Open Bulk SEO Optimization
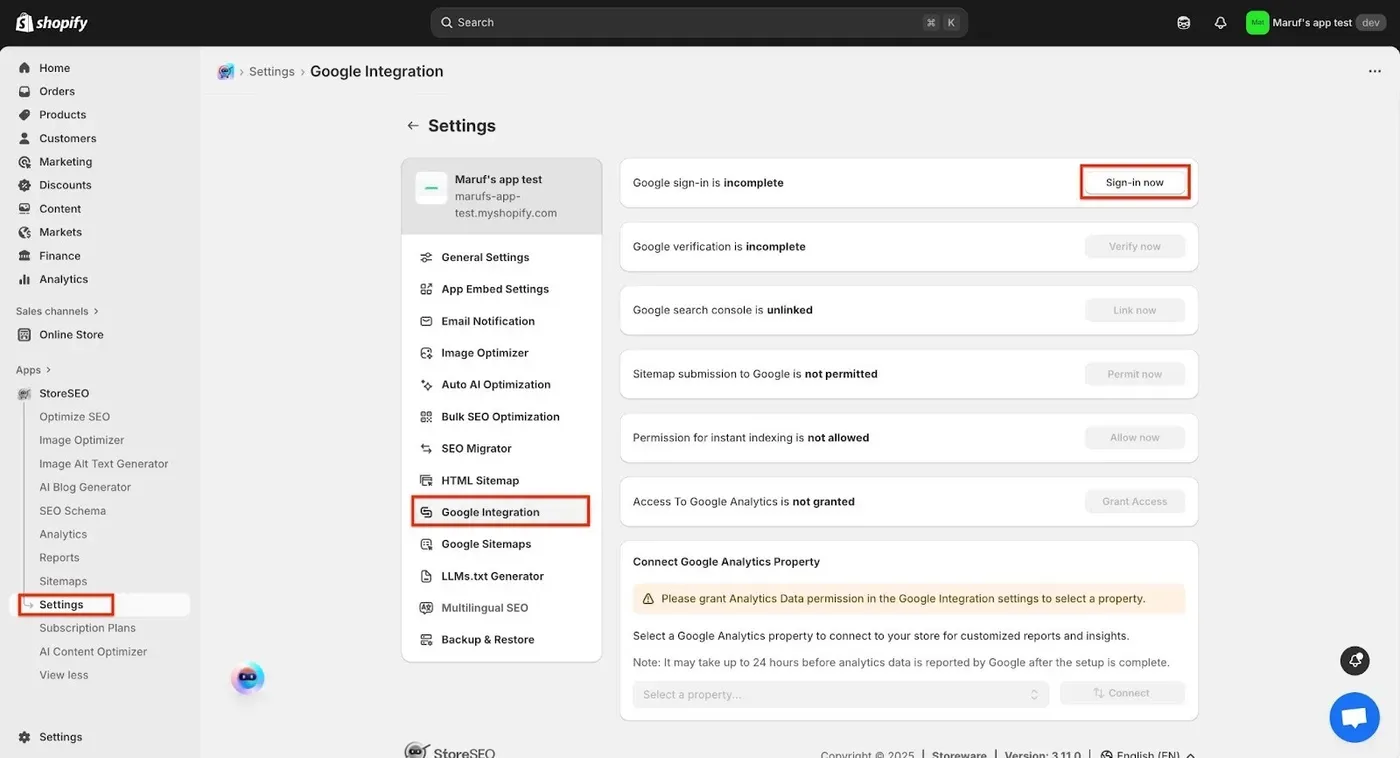1400x758 pixels. coord(500,417)
